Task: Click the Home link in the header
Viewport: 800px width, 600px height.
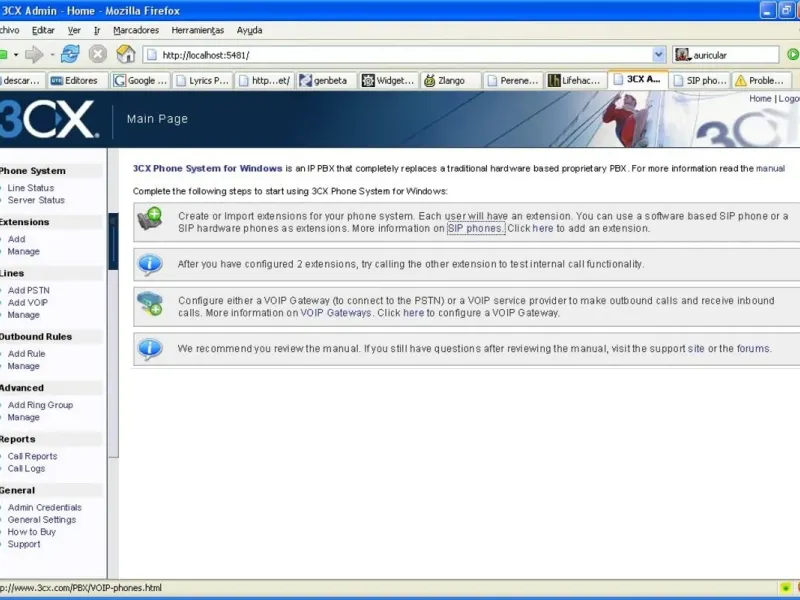Action: [x=760, y=98]
